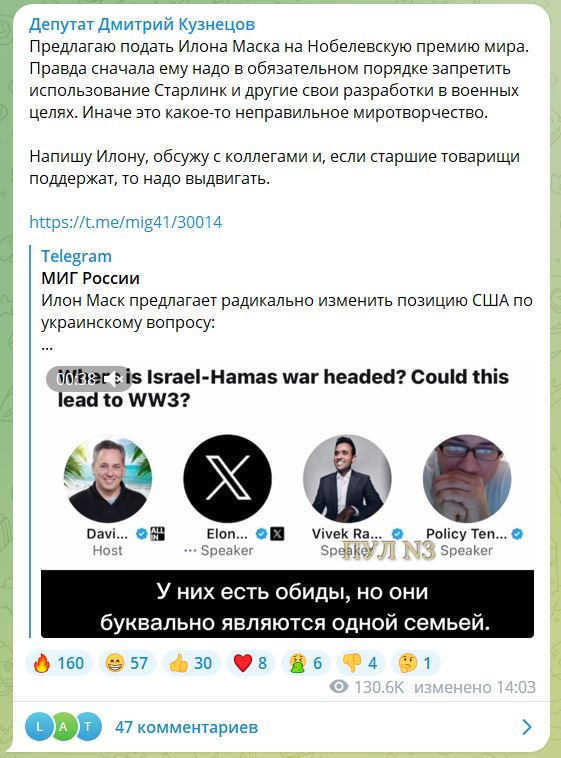Expand the comments with right chevron

pos(527,727)
